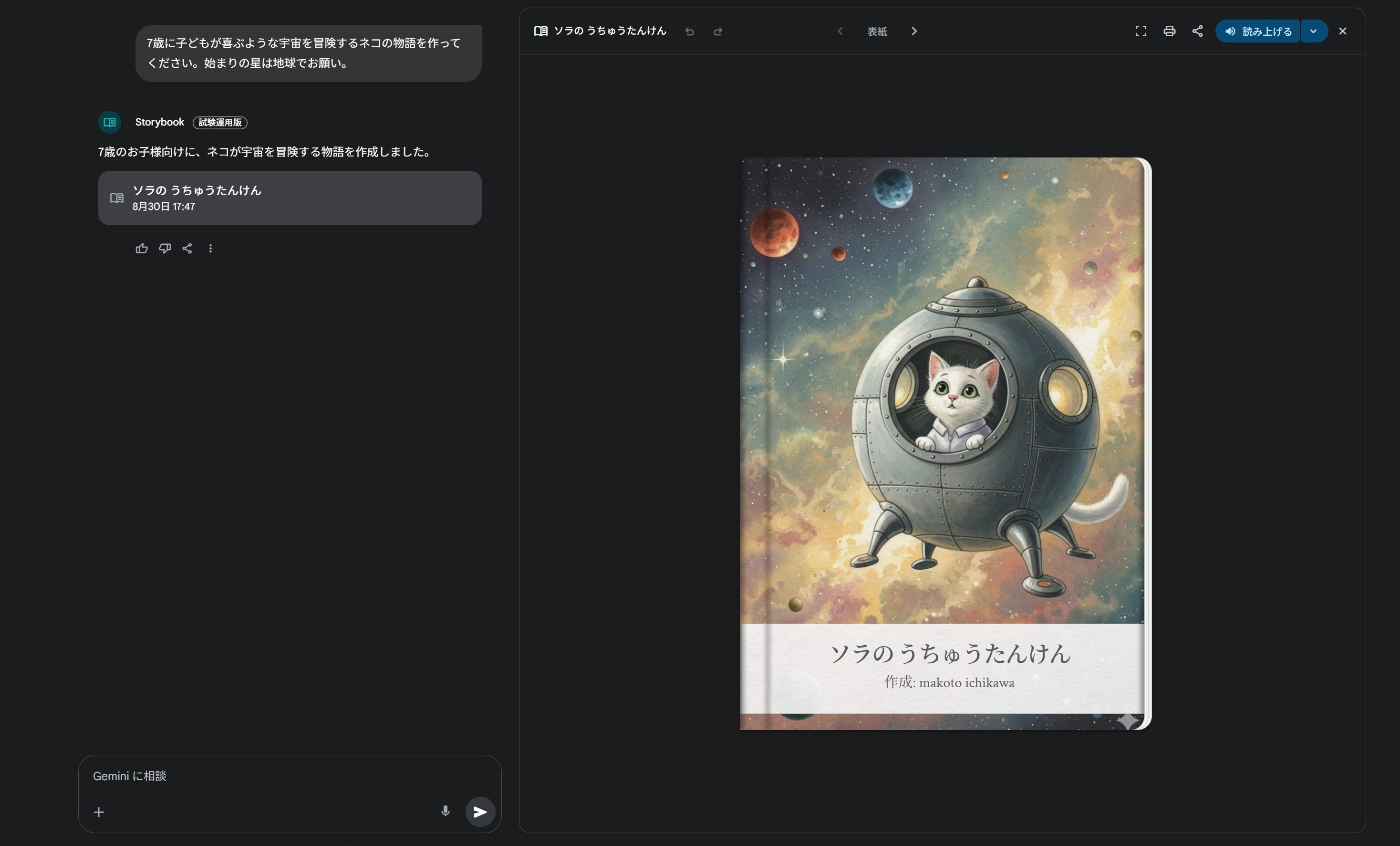Click the fullscreen icon in storybook toolbar
This screenshot has width=1400, height=846.
point(1141,31)
